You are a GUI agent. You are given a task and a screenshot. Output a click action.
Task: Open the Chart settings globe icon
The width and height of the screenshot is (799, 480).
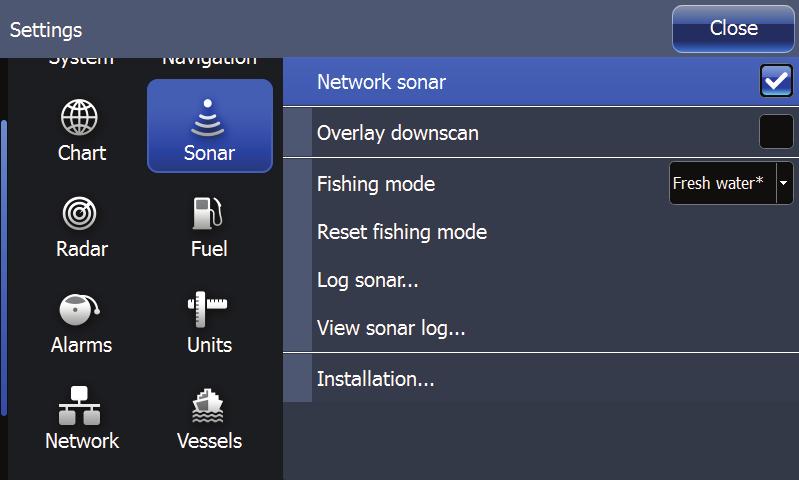[x=79, y=117]
